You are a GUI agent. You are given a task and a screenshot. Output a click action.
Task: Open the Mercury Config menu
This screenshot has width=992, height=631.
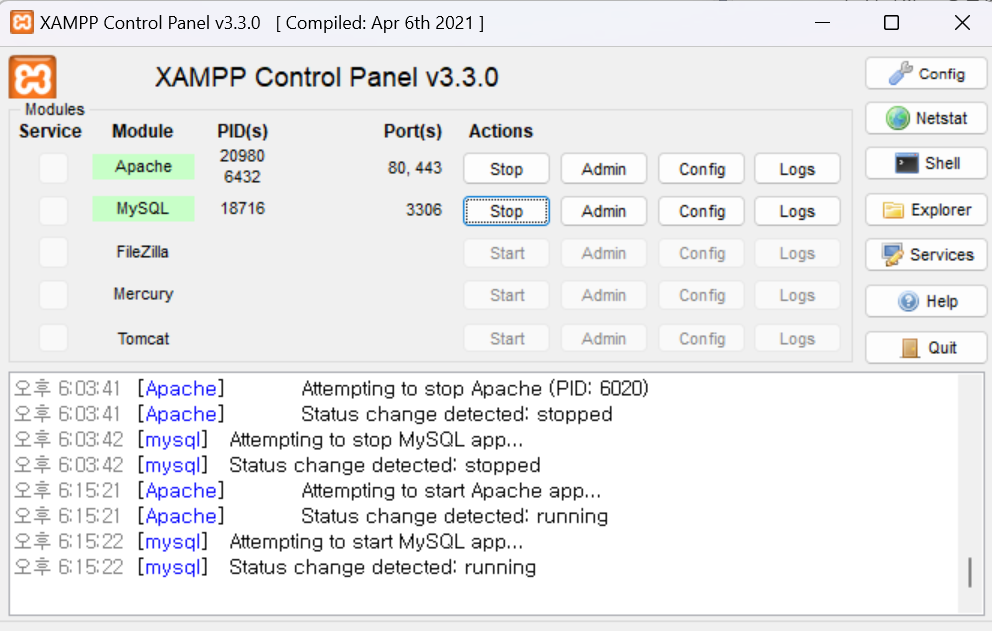(x=702, y=295)
